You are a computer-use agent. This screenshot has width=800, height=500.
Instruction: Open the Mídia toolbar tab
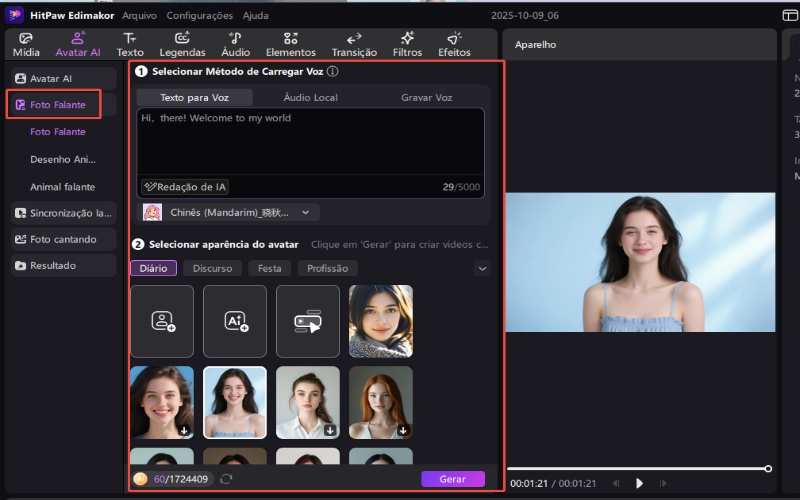pyautogui.click(x=26, y=44)
